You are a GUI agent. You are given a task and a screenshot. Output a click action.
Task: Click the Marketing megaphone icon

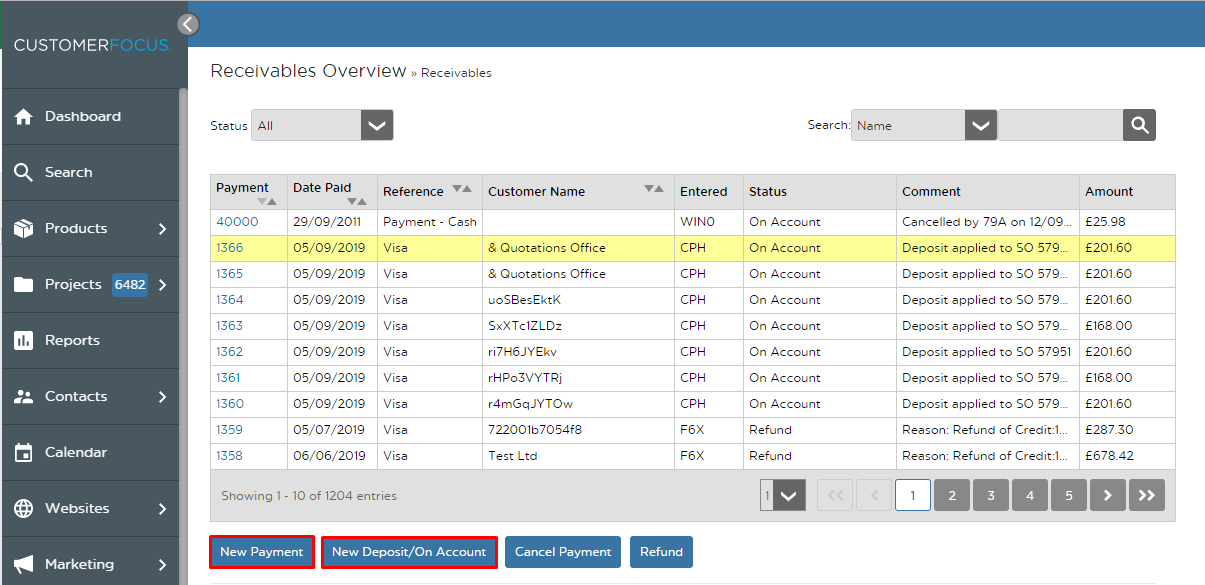point(24,564)
